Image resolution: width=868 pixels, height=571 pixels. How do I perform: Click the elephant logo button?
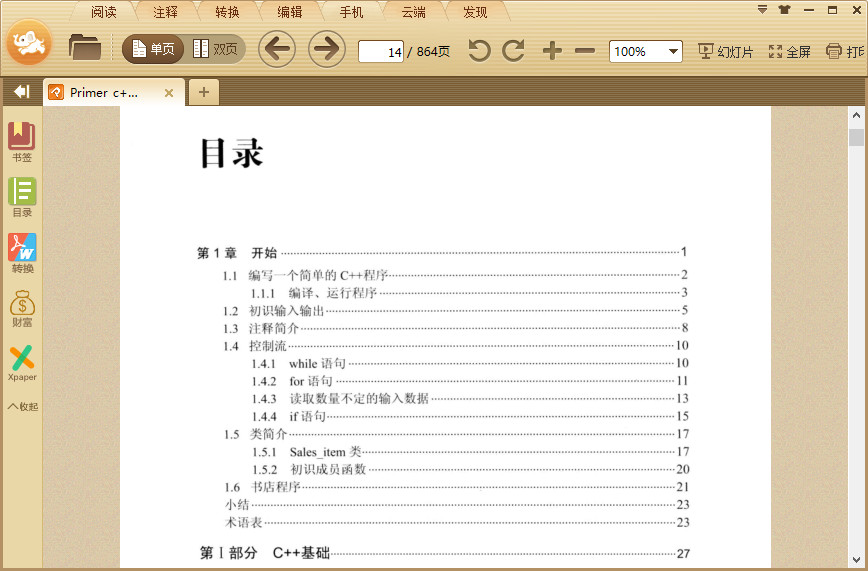pyautogui.click(x=29, y=43)
